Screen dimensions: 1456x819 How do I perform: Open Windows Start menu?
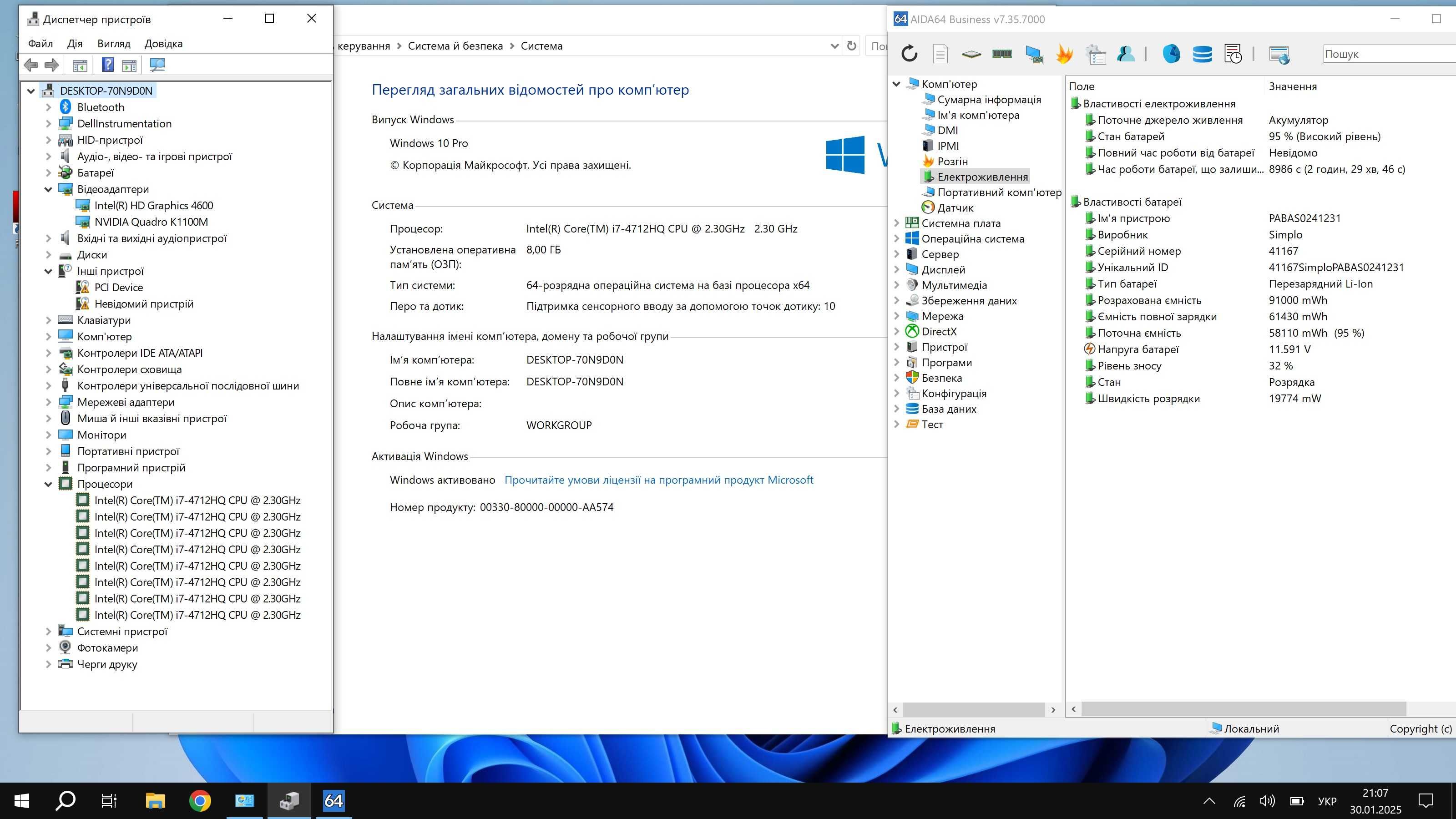(21, 801)
